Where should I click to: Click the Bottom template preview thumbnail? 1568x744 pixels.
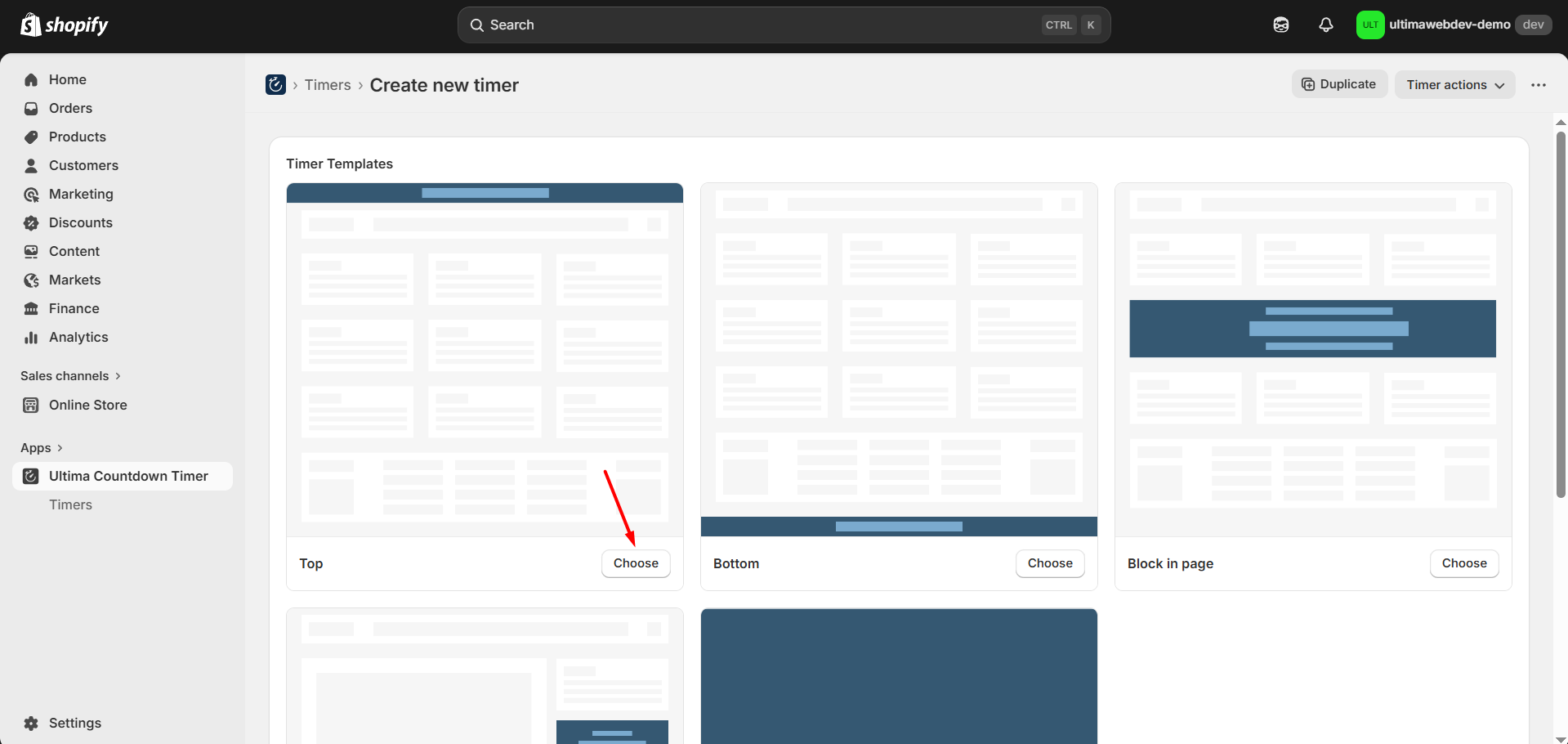pyautogui.click(x=899, y=360)
